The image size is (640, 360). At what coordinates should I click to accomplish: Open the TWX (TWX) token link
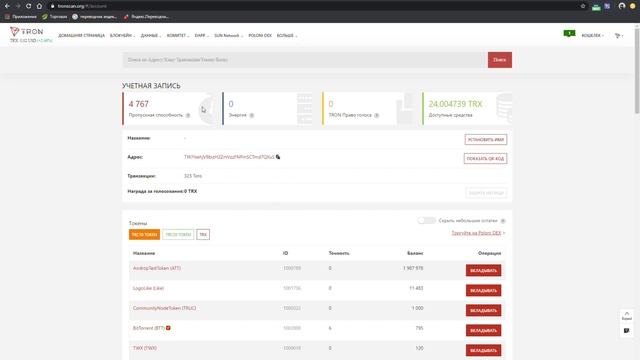coord(144,348)
